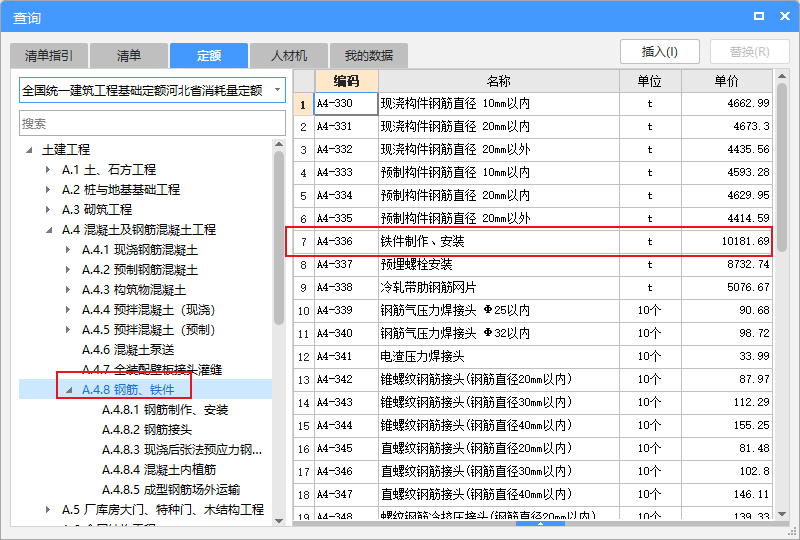Collapse A.4.8 钢筋、铁件 node arrow

pyautogui.click(x=69, y=390)
